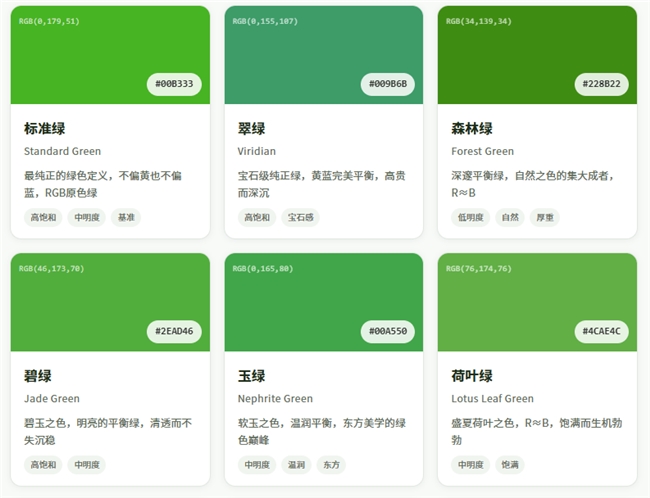Copy the #00A550 hex code pill
650x498 pixels.
point(388,332)
